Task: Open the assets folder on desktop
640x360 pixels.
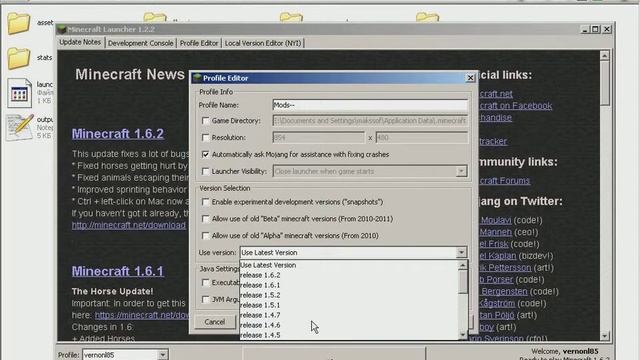Action: tap(18, 23)
